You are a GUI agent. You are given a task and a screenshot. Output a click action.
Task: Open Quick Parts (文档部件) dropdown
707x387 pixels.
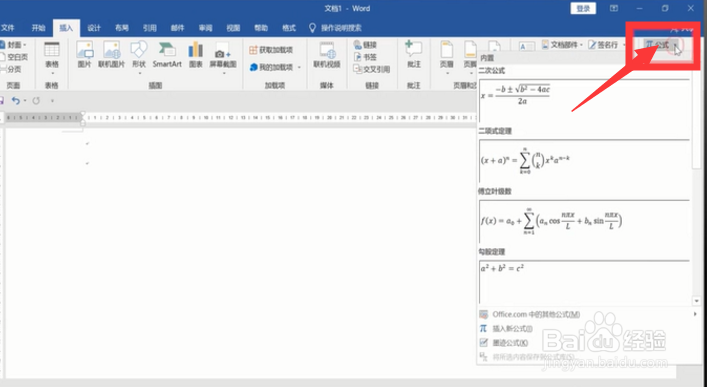click(562, 45)
